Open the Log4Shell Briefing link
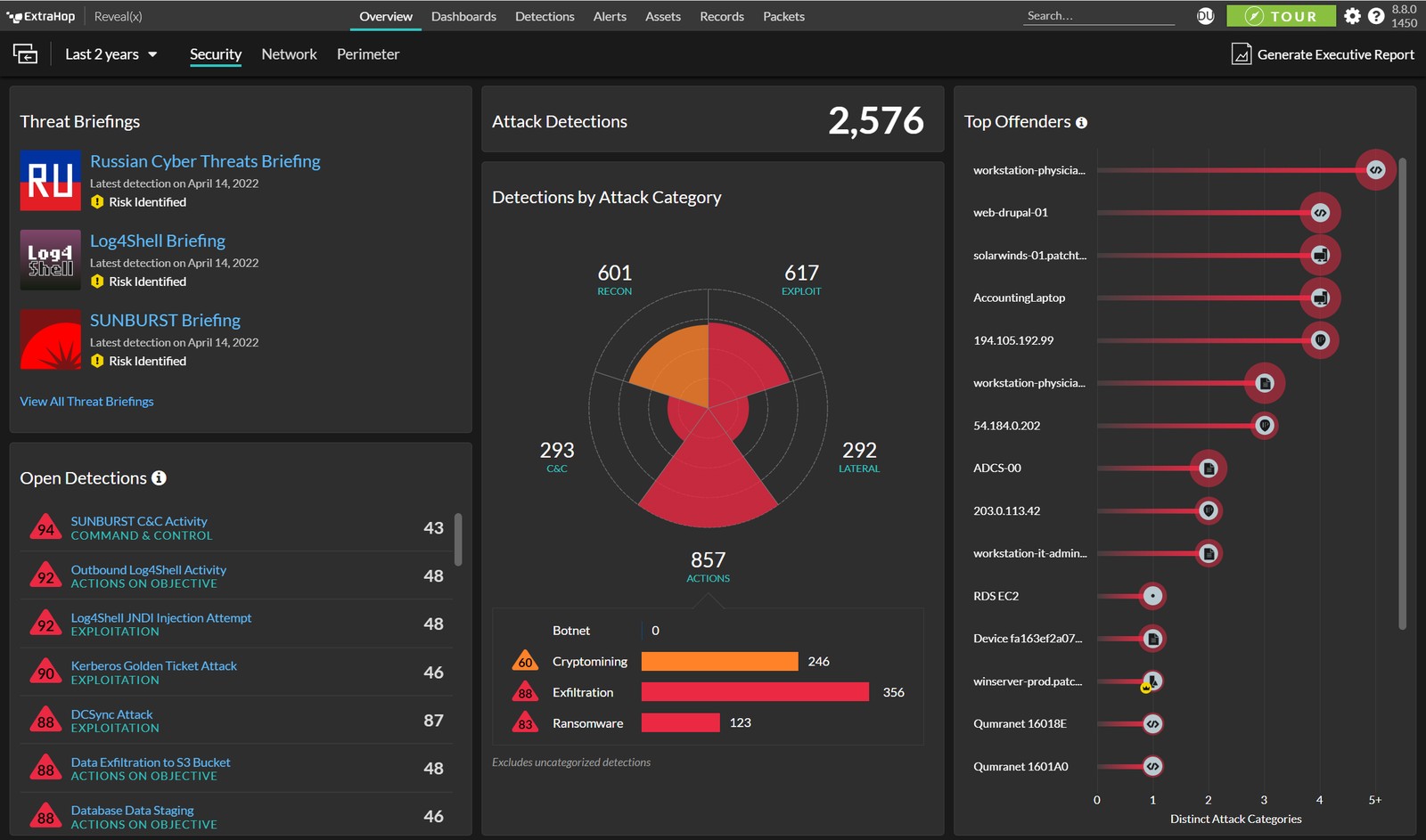The width and height of the screenshot is (1426, 840). tap(158, 241)
